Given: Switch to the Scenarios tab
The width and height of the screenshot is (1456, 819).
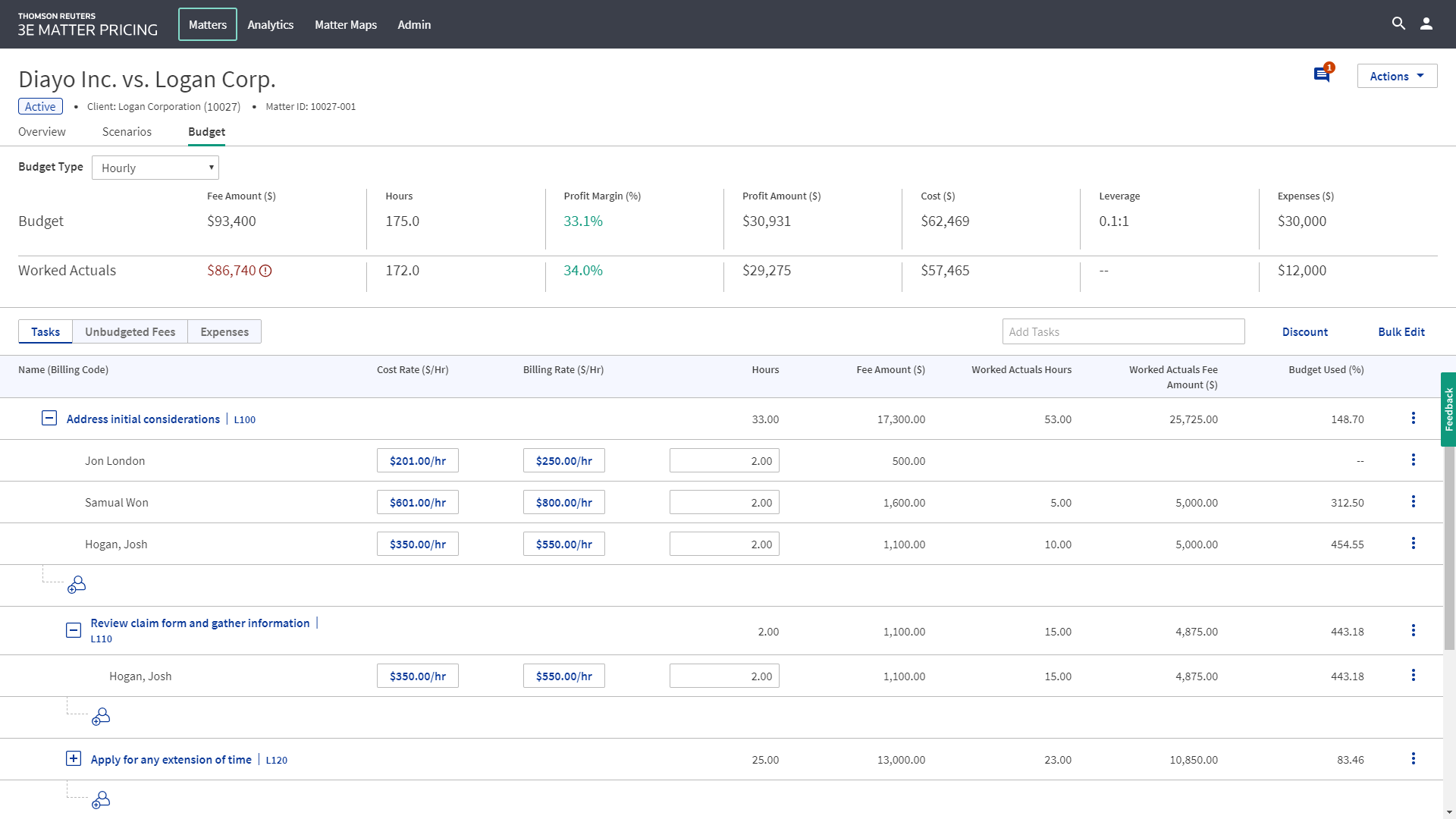Looking at the screenshot, I should pyautogui.click(x=127, y=132).
